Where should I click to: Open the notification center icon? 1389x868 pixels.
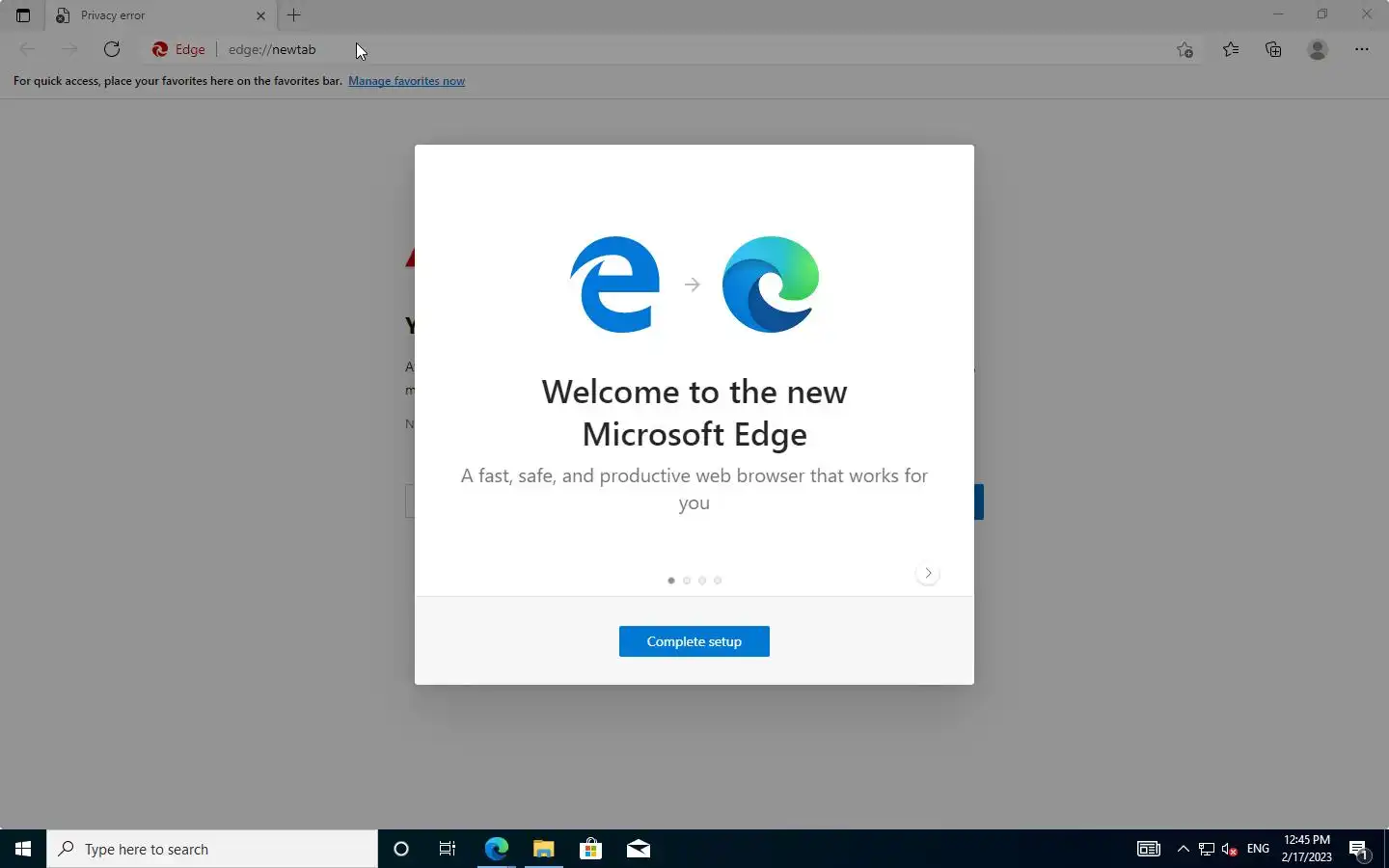[1359, 850]
